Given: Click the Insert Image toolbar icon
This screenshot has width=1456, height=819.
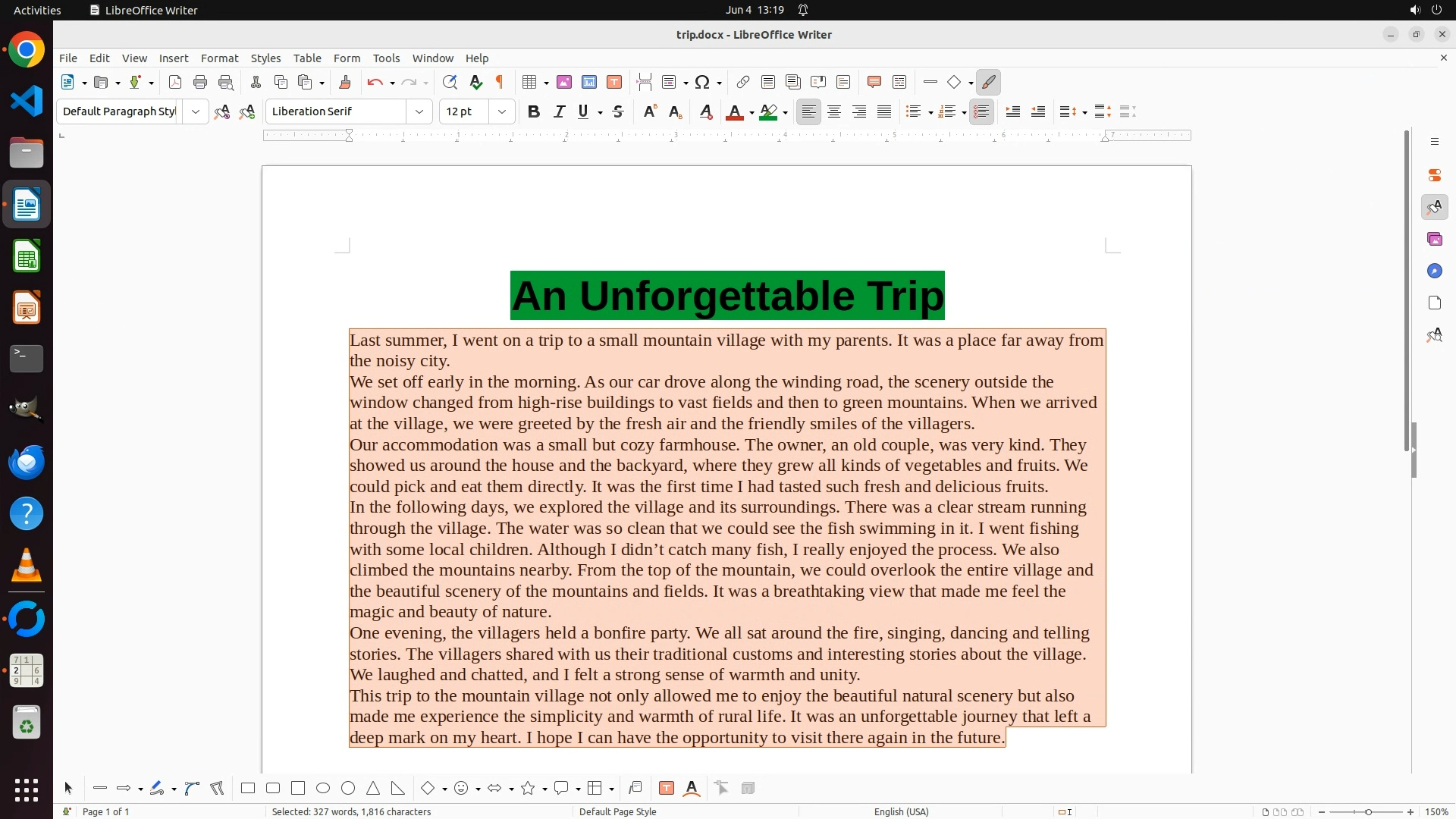Looking at the screenshot, I should 564,83.
